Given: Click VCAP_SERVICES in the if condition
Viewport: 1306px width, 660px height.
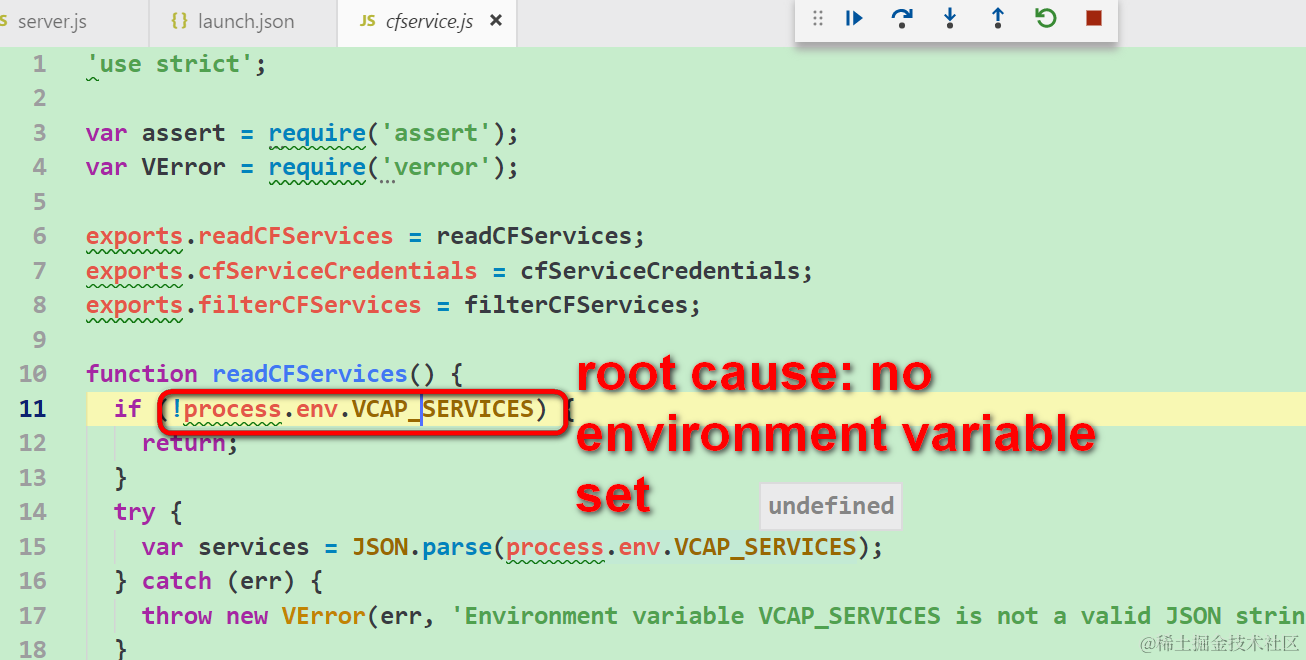Looking at the screenshot, I should click(443, 408).
